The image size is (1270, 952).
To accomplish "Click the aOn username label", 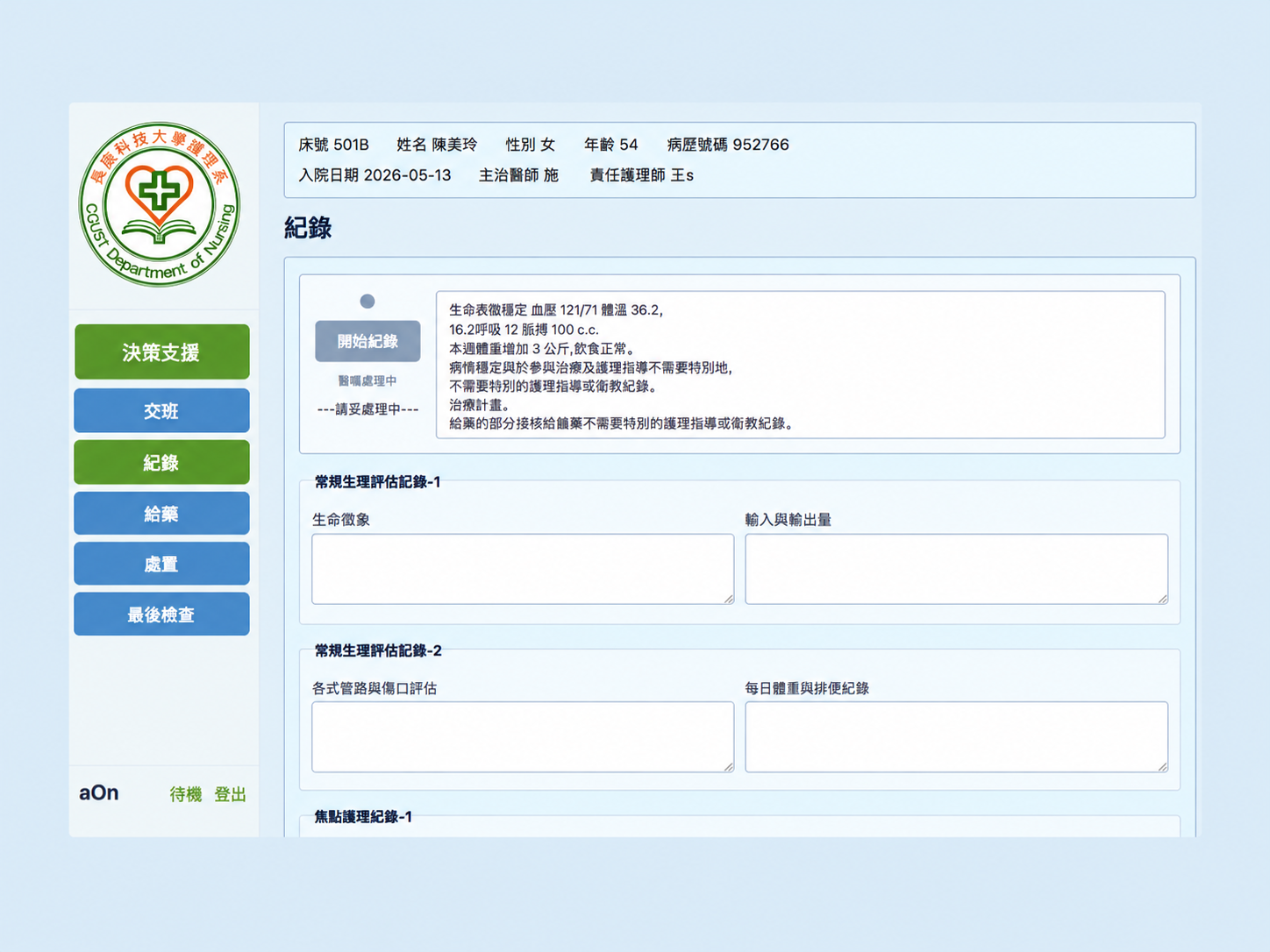I will [x=99, y=793].
